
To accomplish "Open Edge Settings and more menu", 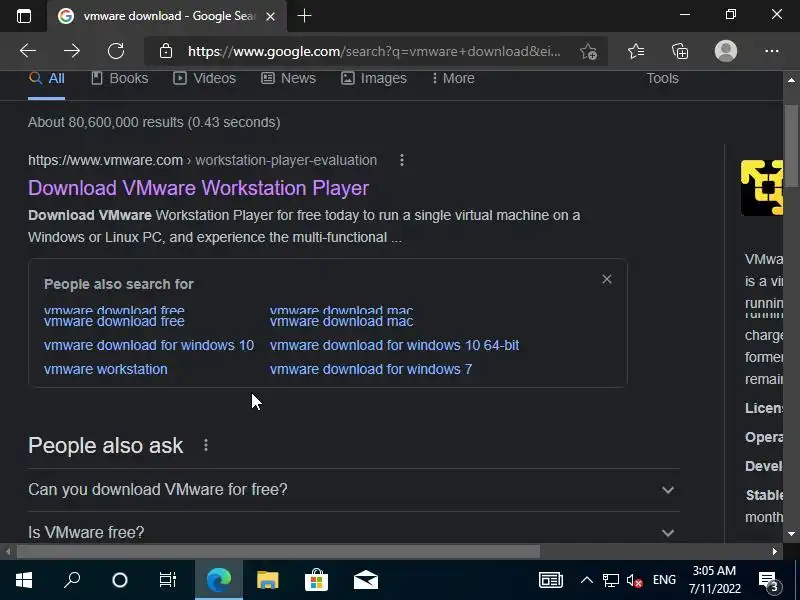I will pos(771,51).
